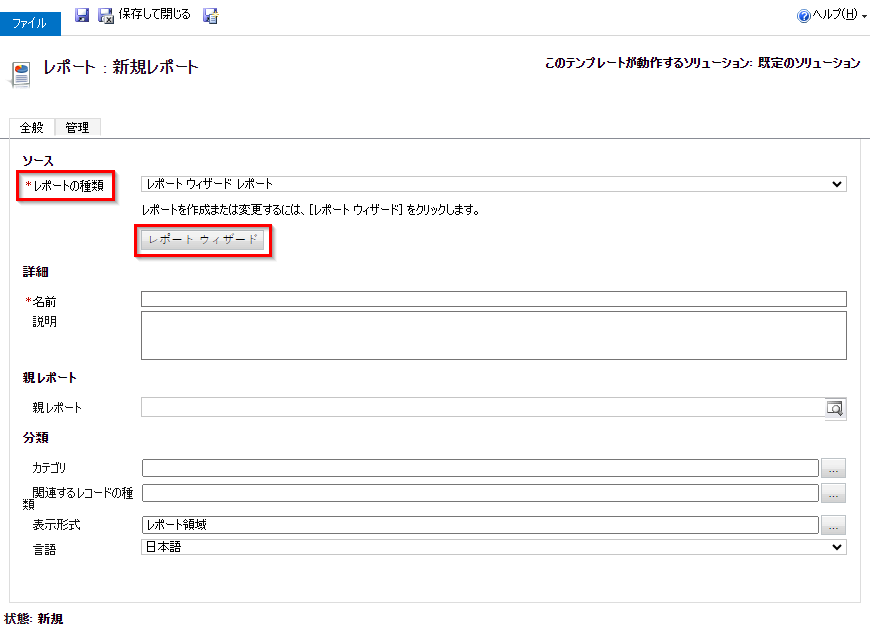The image size is (870, 636).
Task: Click the 保存して閉じる icon
Action: click(105, 16)
